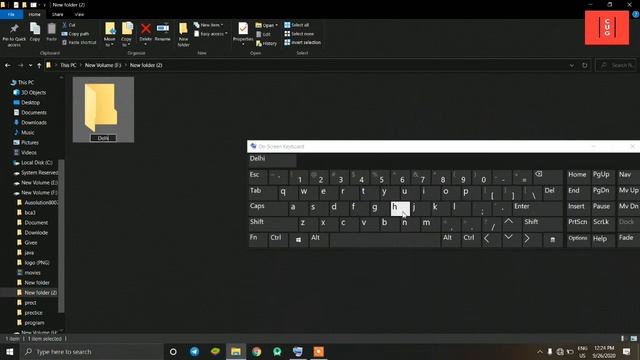The image size is (640, 360).
Task: Open the Easy access dropdown
Action: (x=211, y=34)
